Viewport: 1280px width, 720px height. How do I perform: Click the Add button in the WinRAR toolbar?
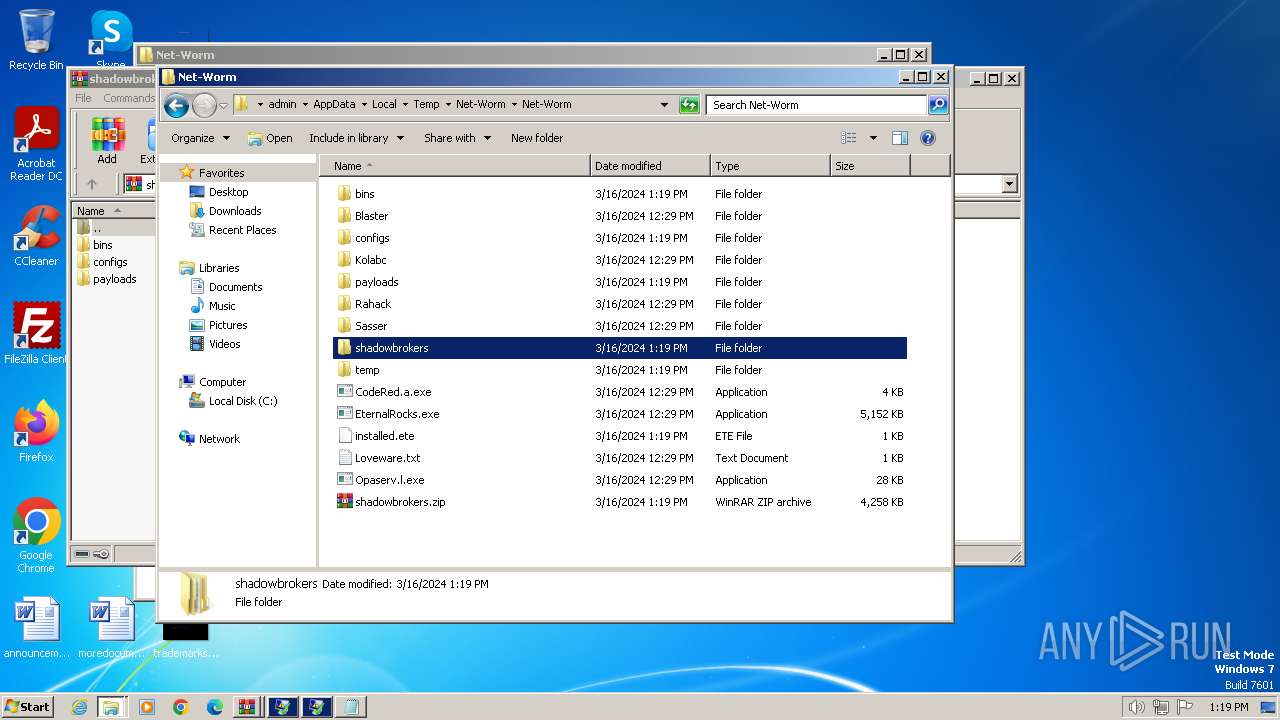pyautogui.click(x=107, y=140)
